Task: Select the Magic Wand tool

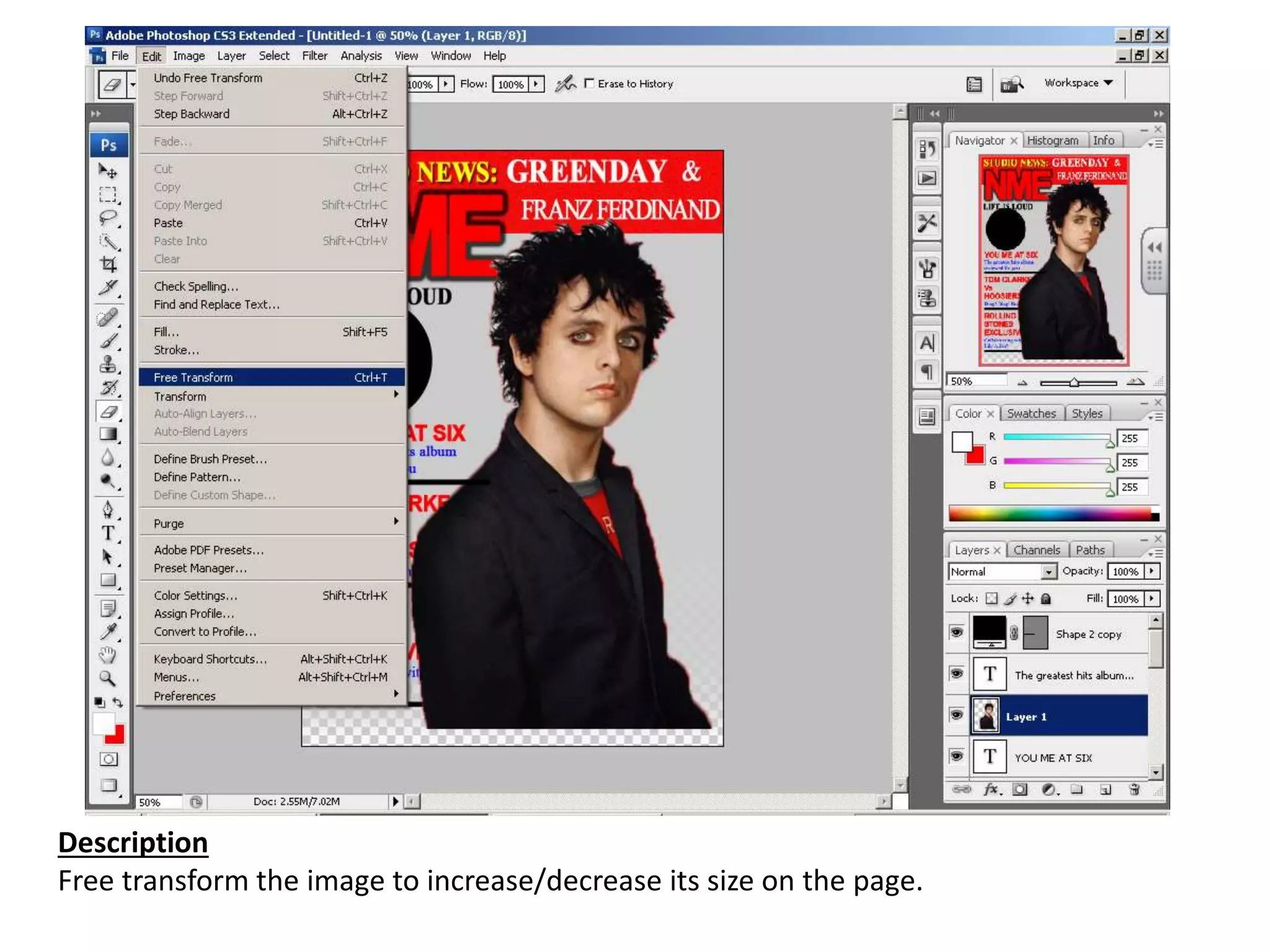Action: [108, 241]
